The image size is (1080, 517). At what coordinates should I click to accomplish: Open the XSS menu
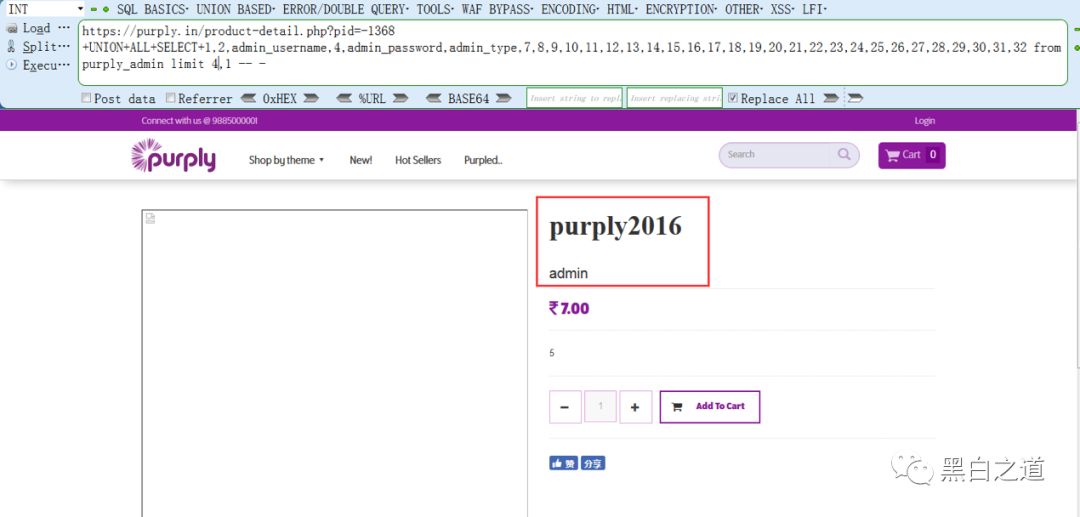pos(780,10)
